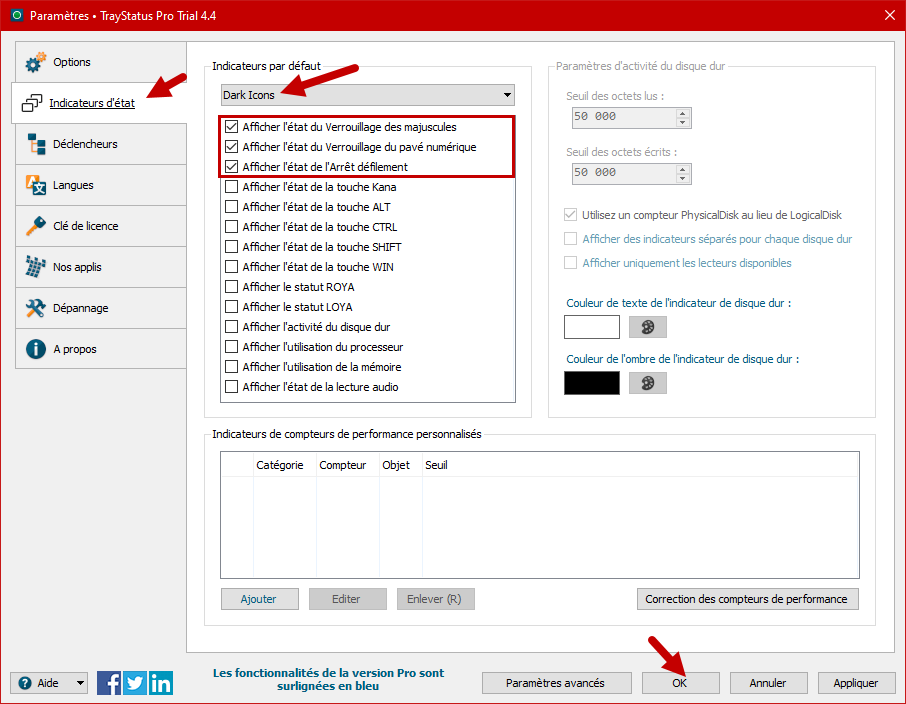Viewport: 906px width, 704px height.
Task: Click the Compteur column header
Action: point(347,465)
